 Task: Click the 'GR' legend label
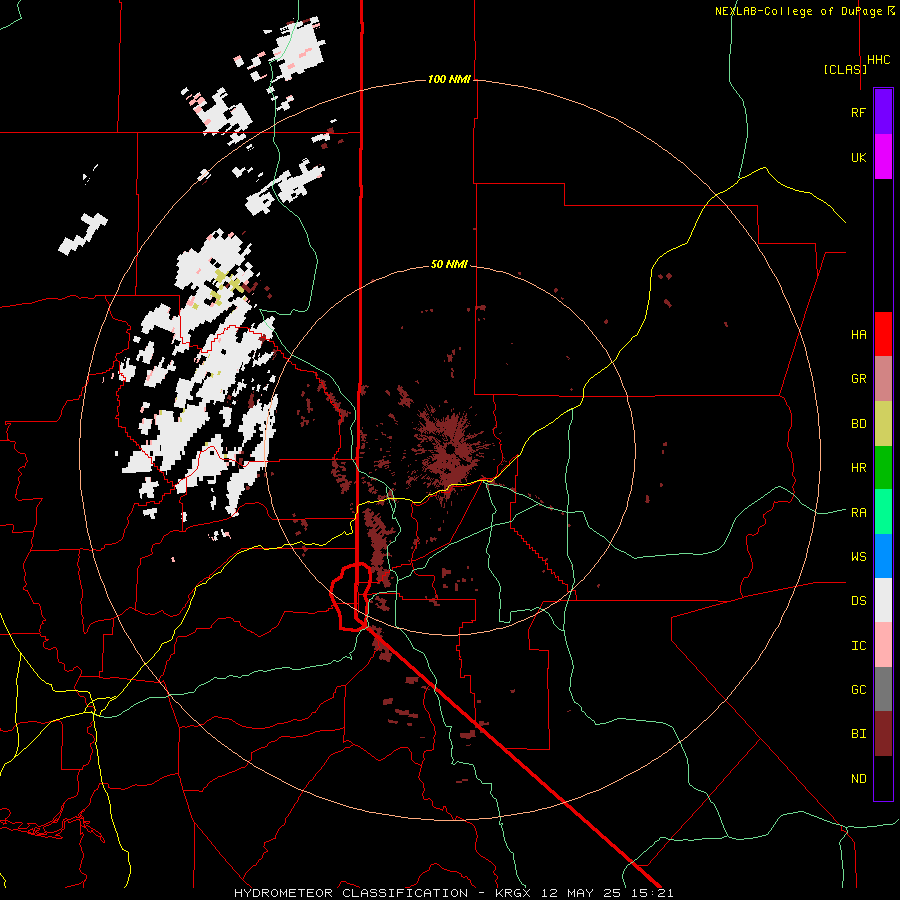click(858, 379)
